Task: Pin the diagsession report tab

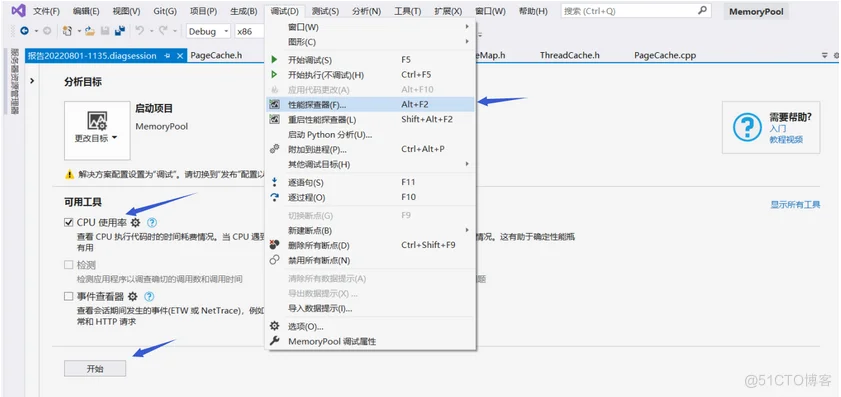Action: [167, 56]
